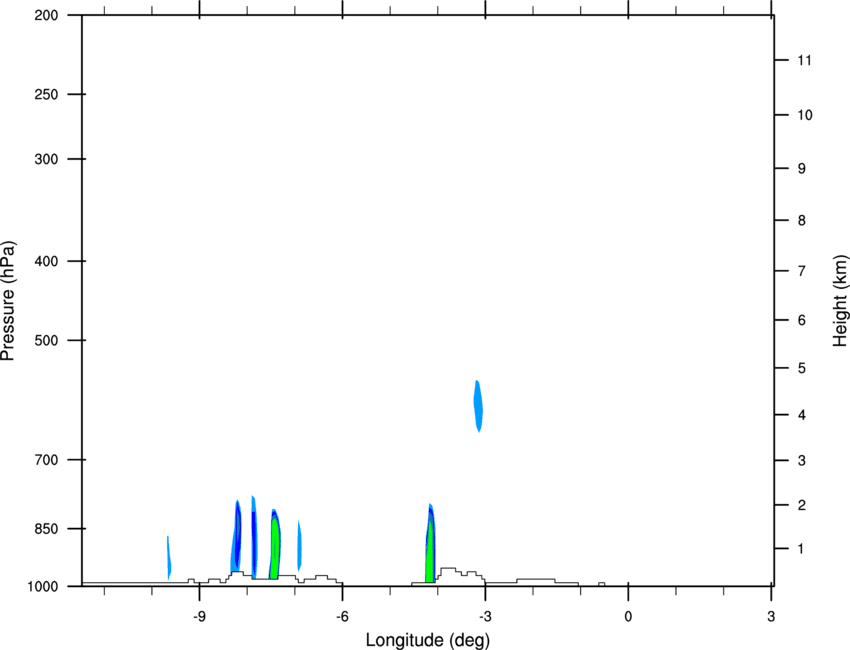This screenshot has width=850, height=650.
Task: Pick the 7 km height label
Action: pos(802,271)
